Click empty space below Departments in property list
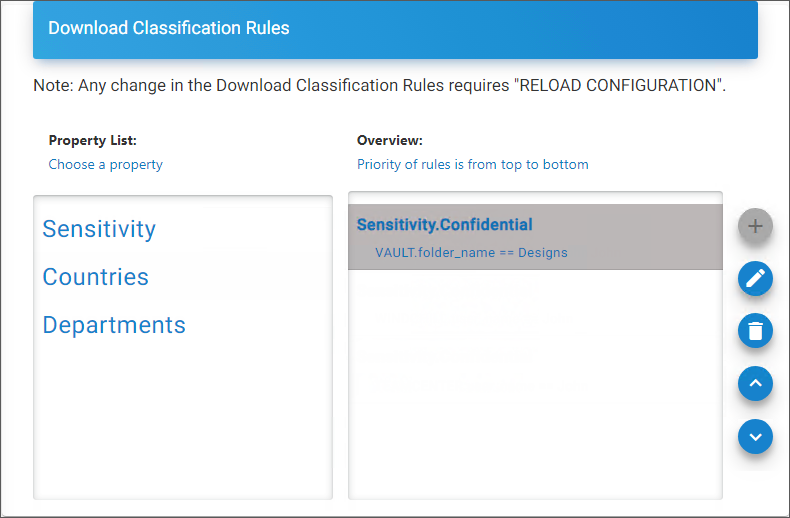This screenshot has width=790, height=518. click(x=182, y=420)
